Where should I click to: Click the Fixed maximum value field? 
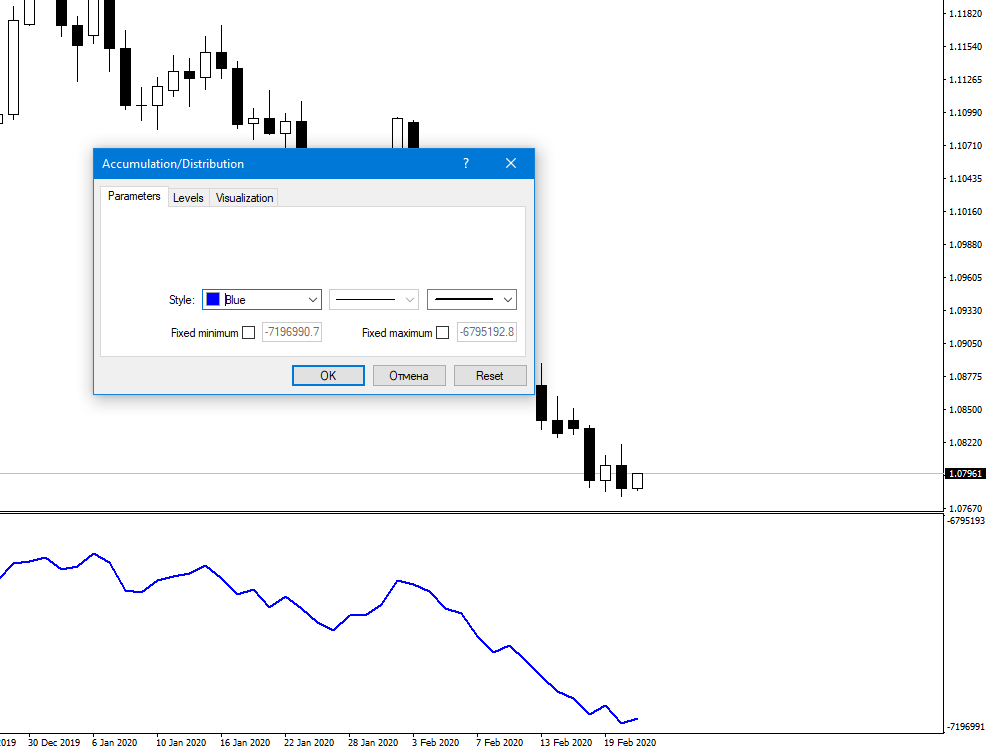click(x=487, y=332)
